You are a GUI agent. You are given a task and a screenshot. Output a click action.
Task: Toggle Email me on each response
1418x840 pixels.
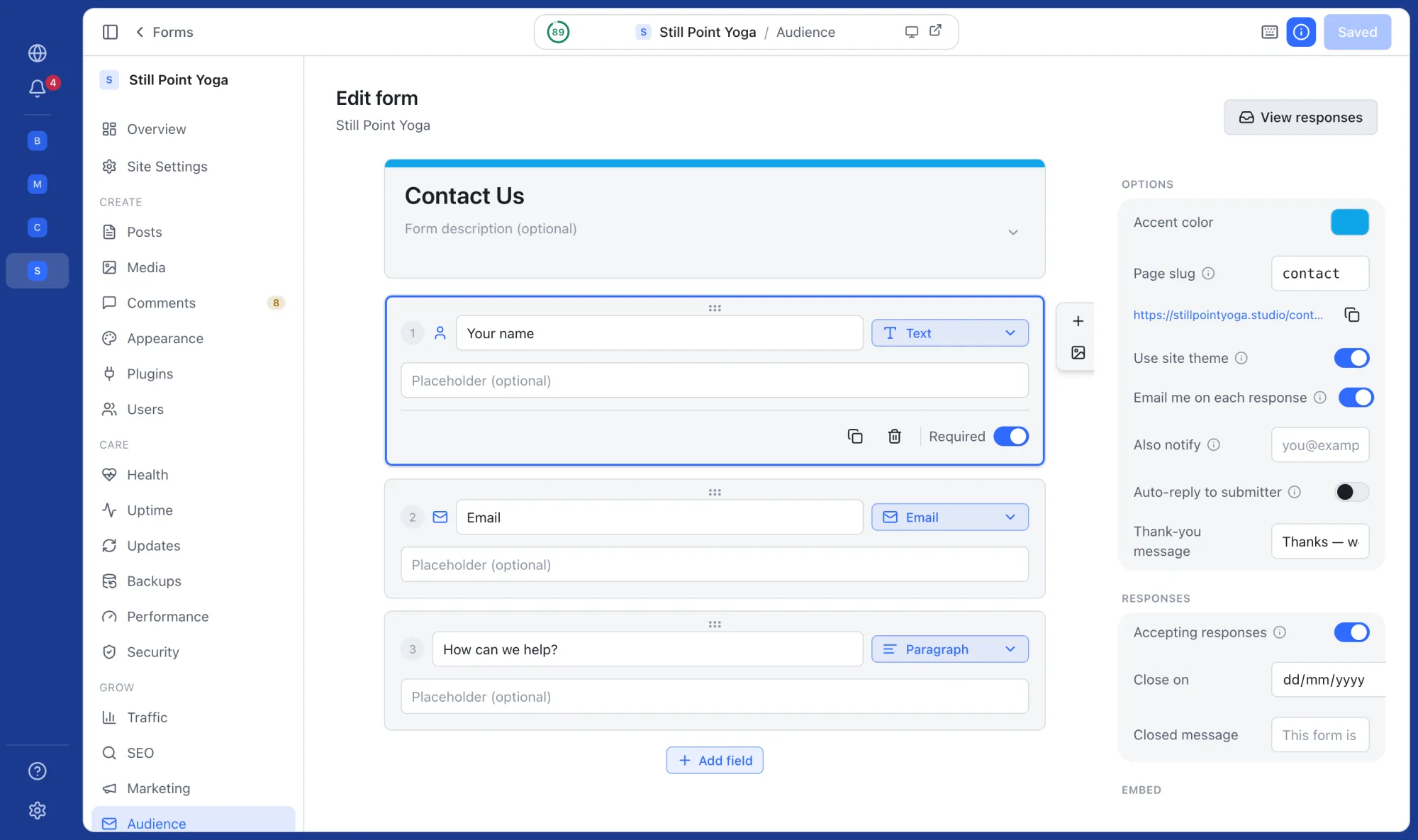click(x=1356, y=398)
